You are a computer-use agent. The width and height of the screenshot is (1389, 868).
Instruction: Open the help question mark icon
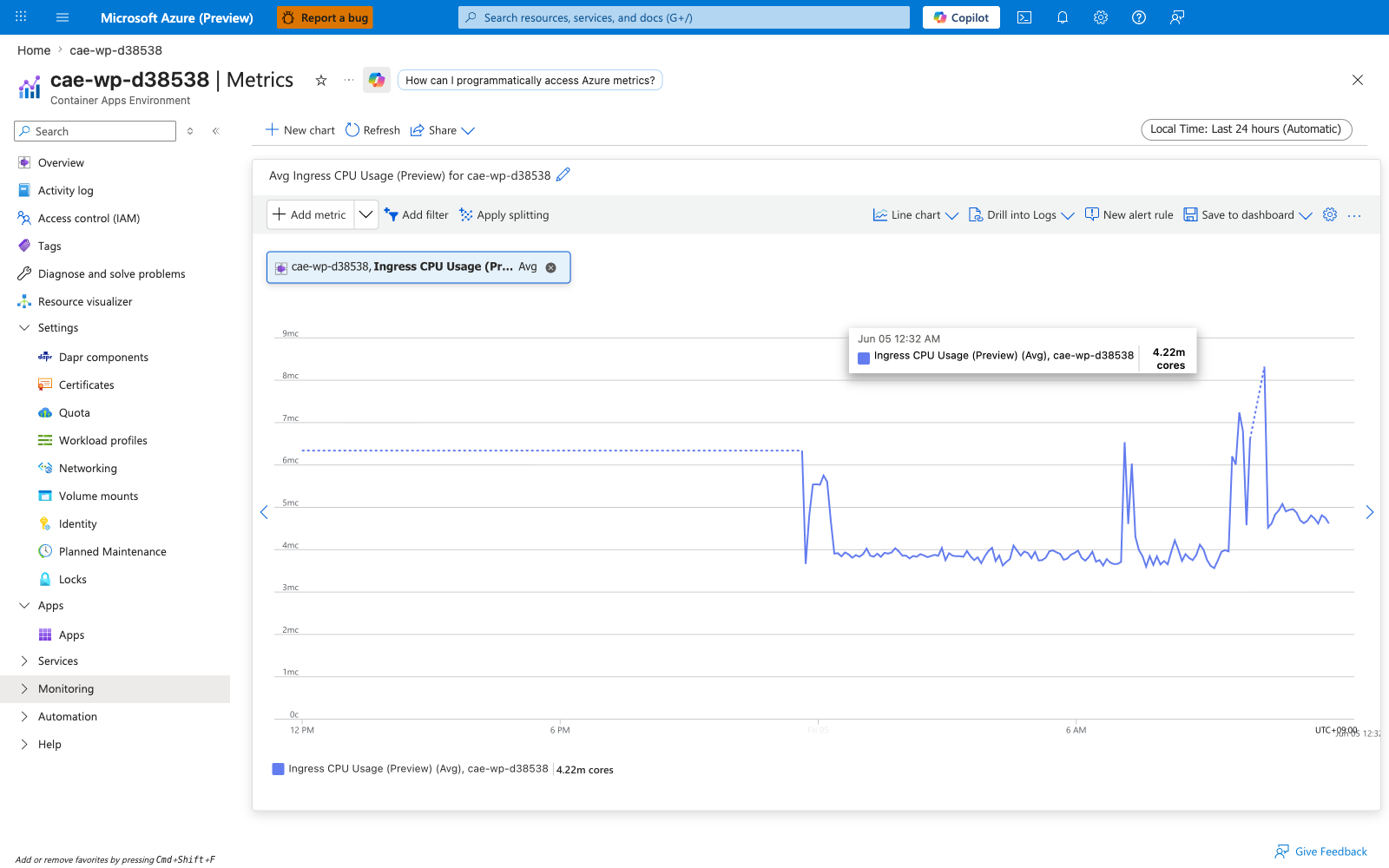[1139, 17]
